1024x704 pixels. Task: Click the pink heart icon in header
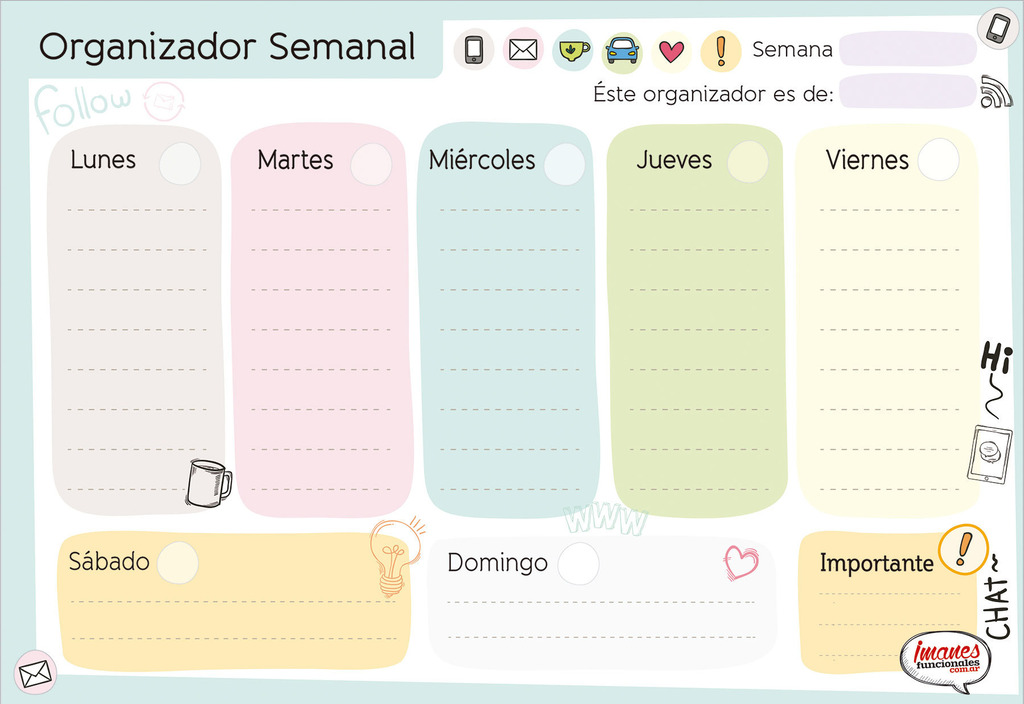(671, 51)
